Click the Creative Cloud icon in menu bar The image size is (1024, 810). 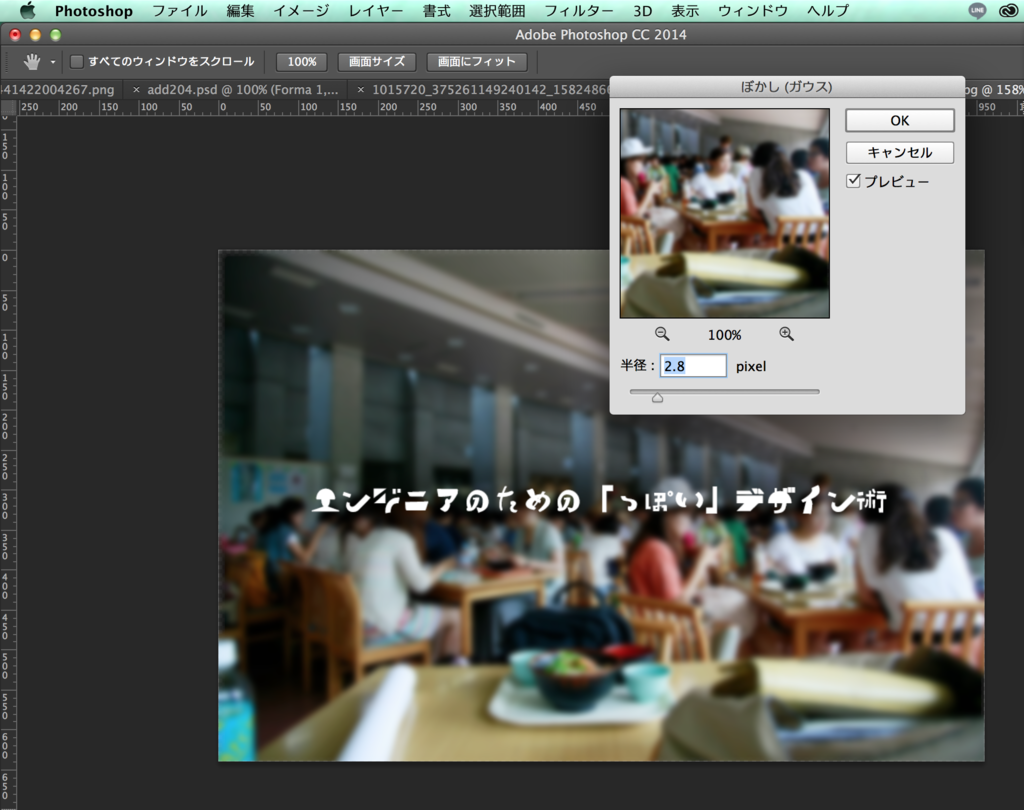click(x=1009, y=10)
